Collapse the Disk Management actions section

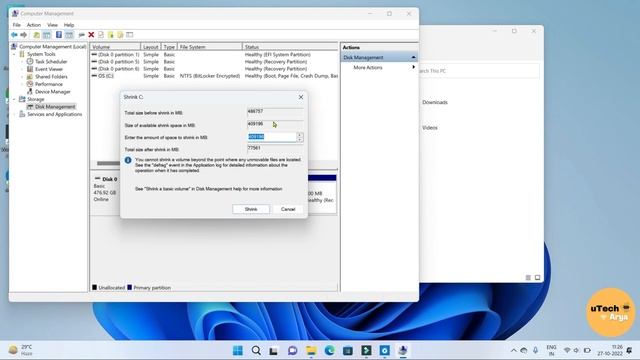(413, 58)
